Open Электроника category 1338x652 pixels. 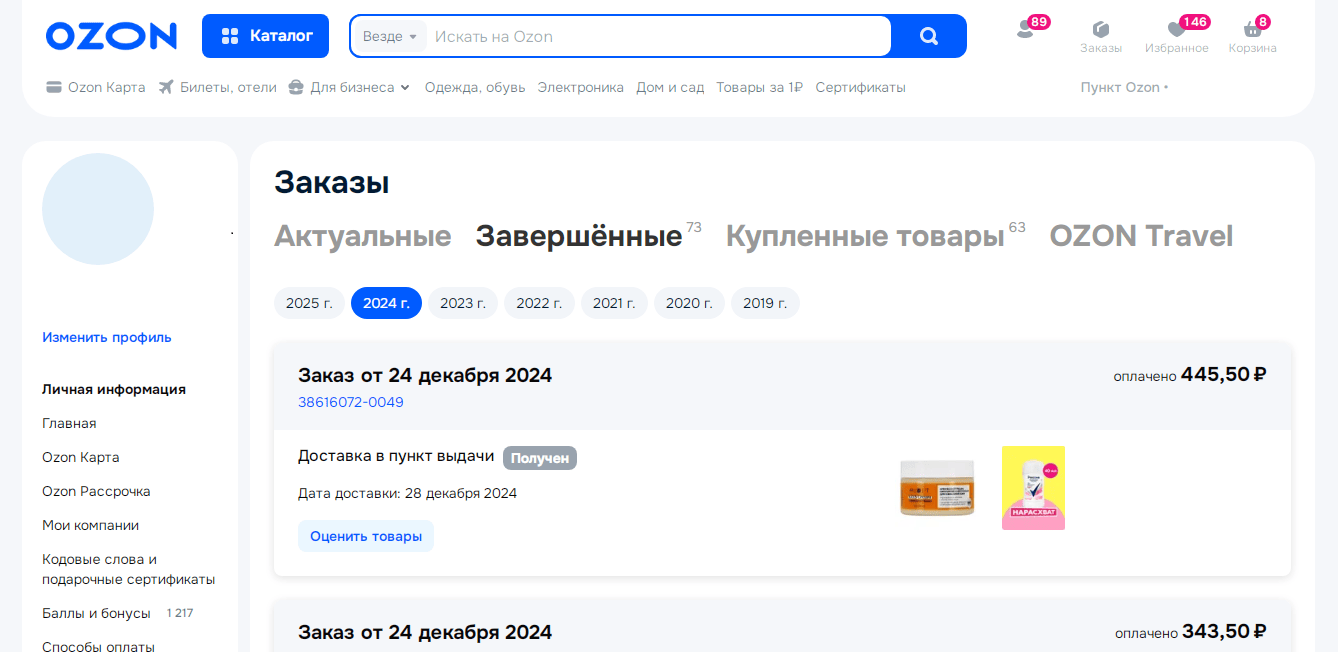point(581,87)
